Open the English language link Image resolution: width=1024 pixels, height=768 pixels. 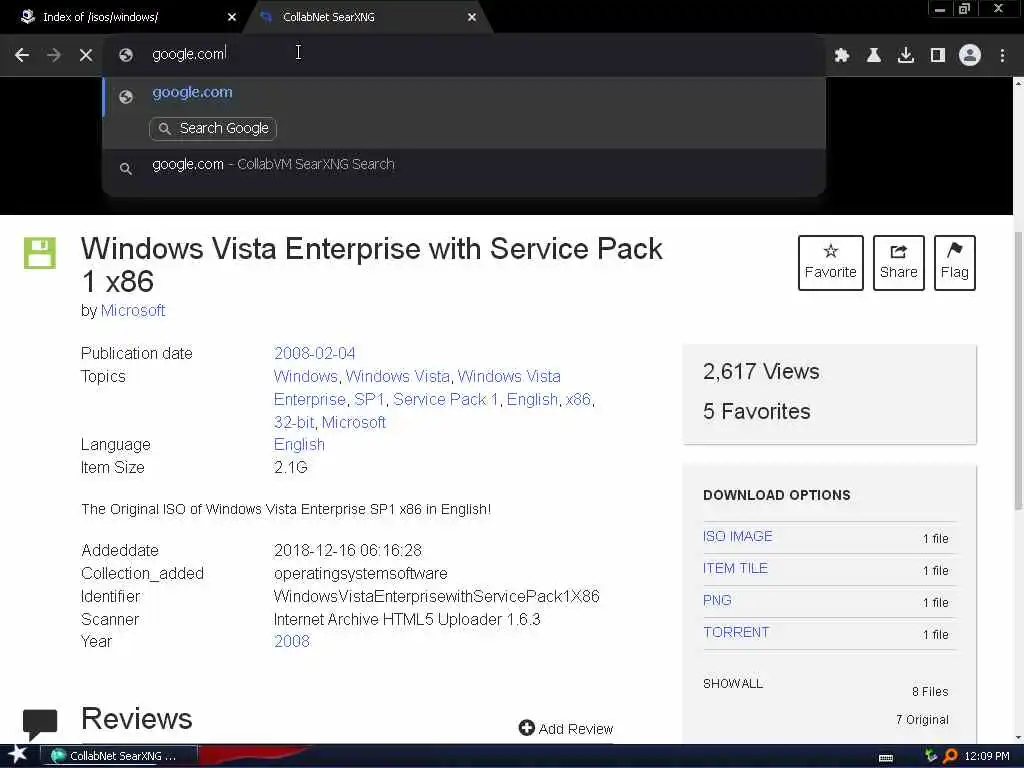pos(299,445)
